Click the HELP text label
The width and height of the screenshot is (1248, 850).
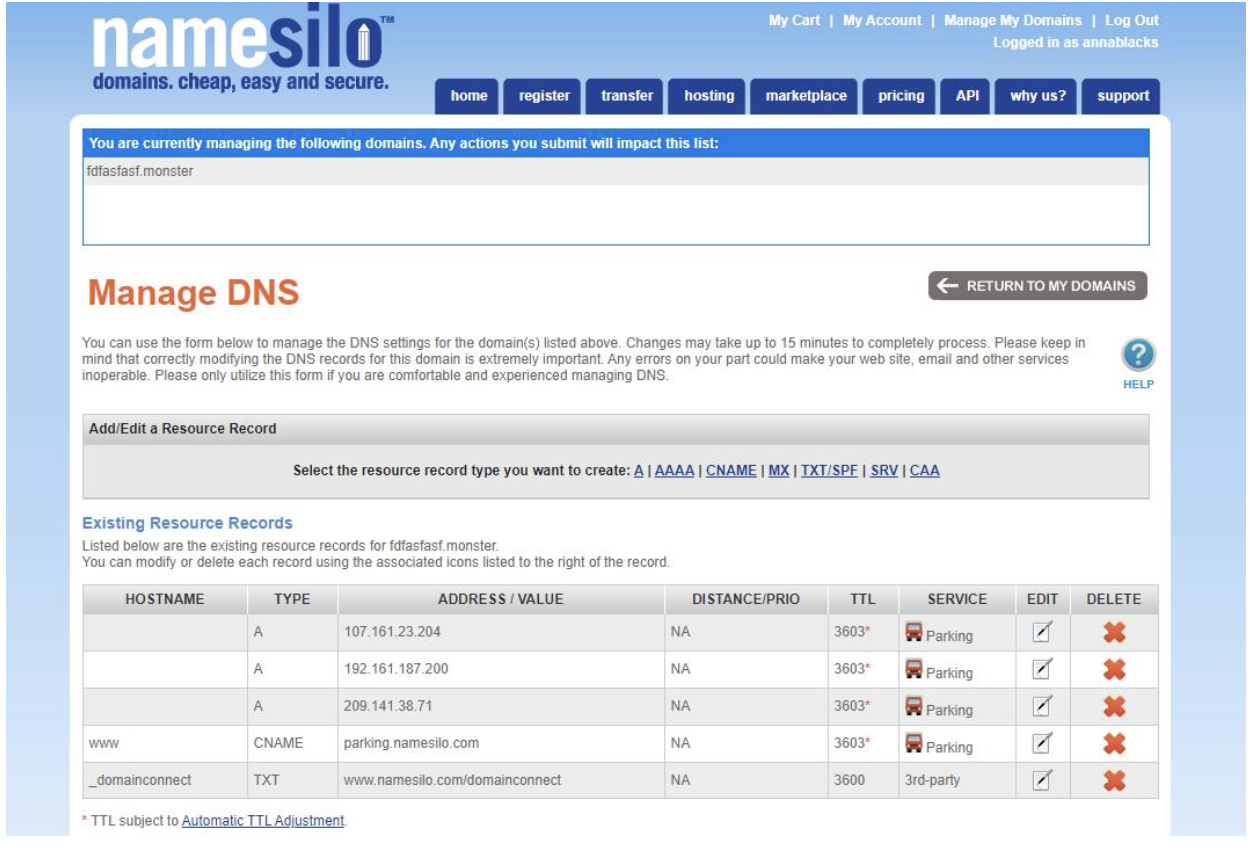coord(1138,384)
